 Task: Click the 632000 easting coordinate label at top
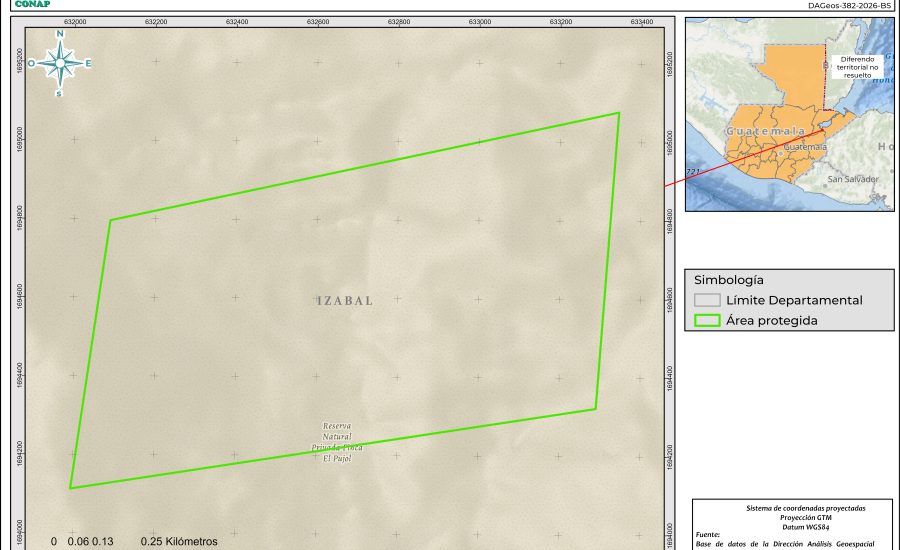pos(74,21)
